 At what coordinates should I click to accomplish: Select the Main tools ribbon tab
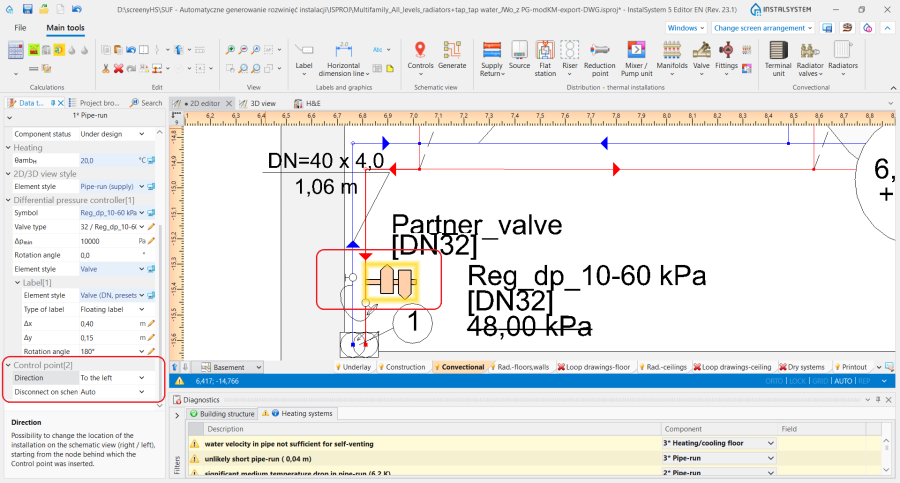point(65,28)
